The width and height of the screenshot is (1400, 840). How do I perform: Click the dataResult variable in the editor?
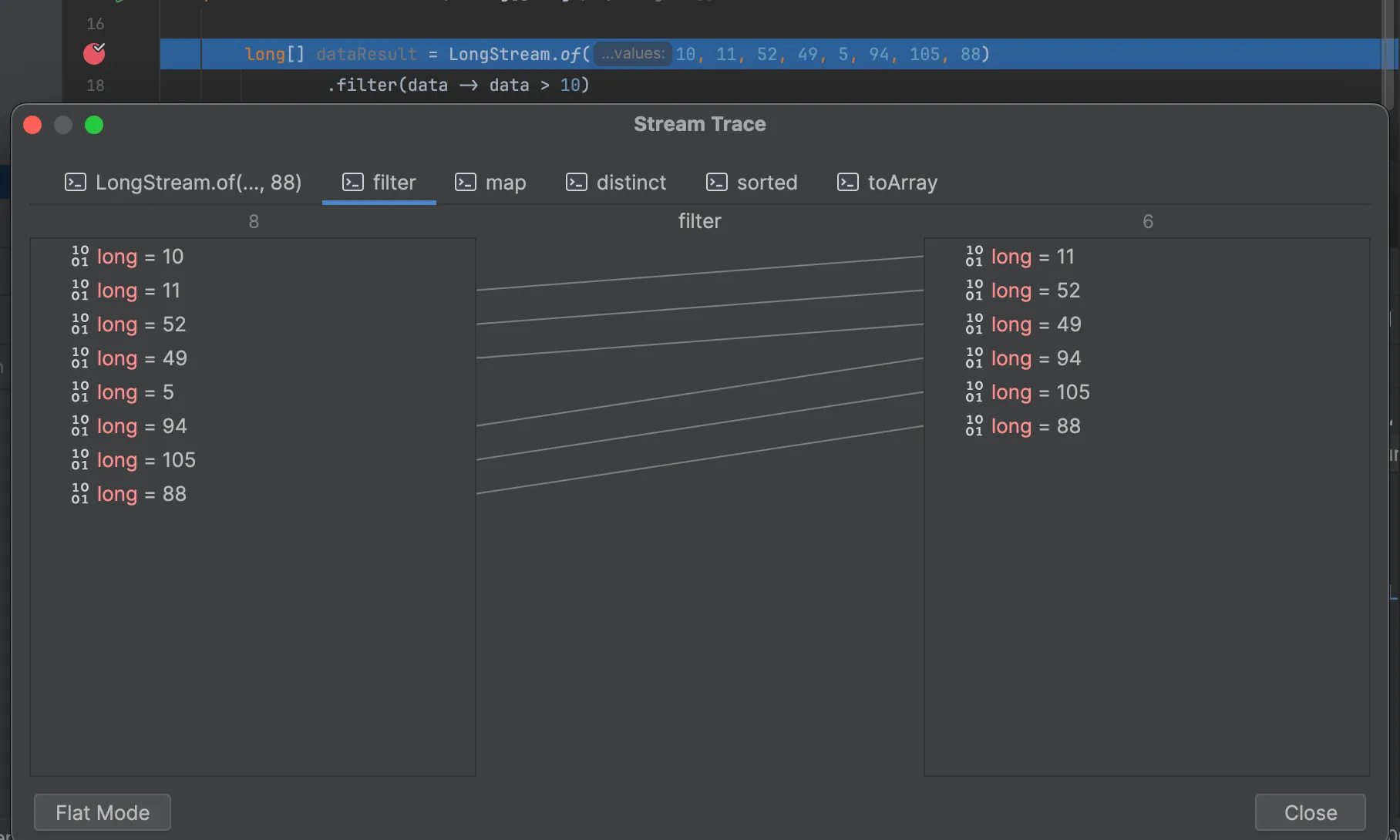pos(366,54)
